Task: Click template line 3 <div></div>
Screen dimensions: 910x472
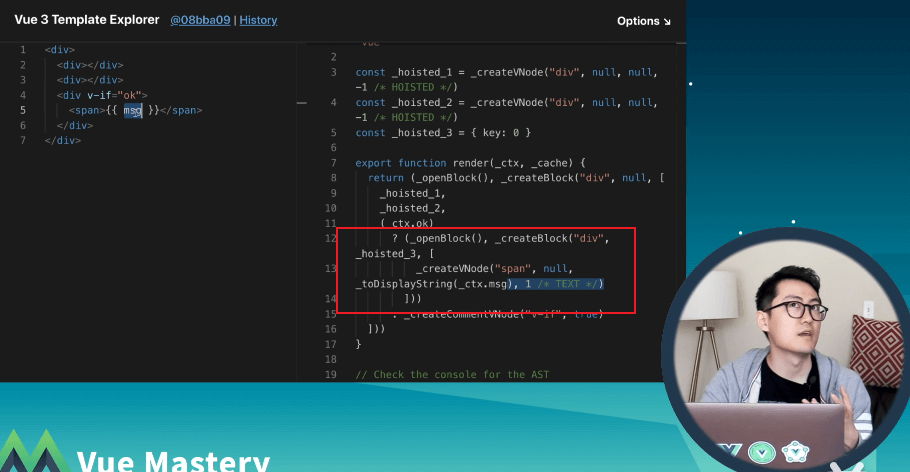Action: coord(90,80)
